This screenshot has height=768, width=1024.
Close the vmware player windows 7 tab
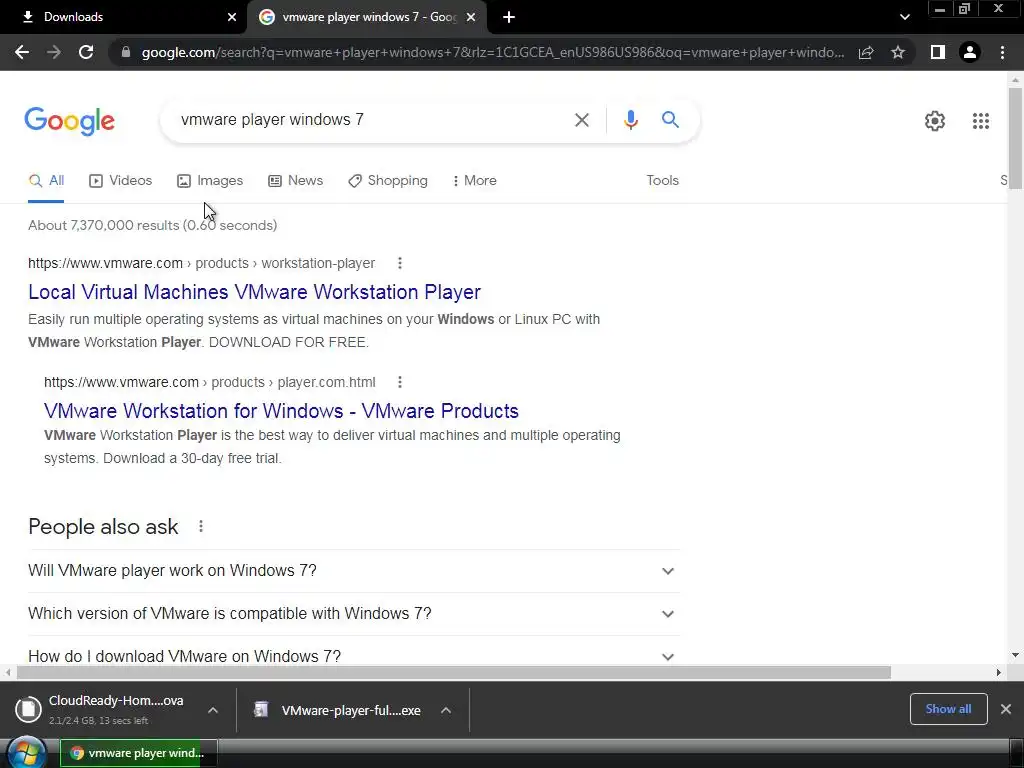click(471, 17)
